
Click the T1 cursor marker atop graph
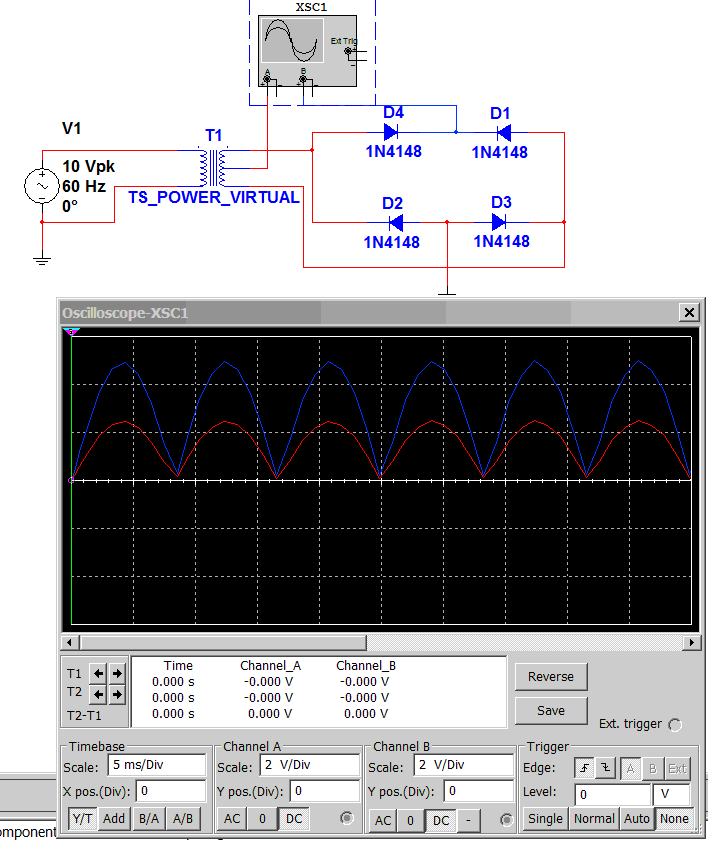tap(71, 332)
